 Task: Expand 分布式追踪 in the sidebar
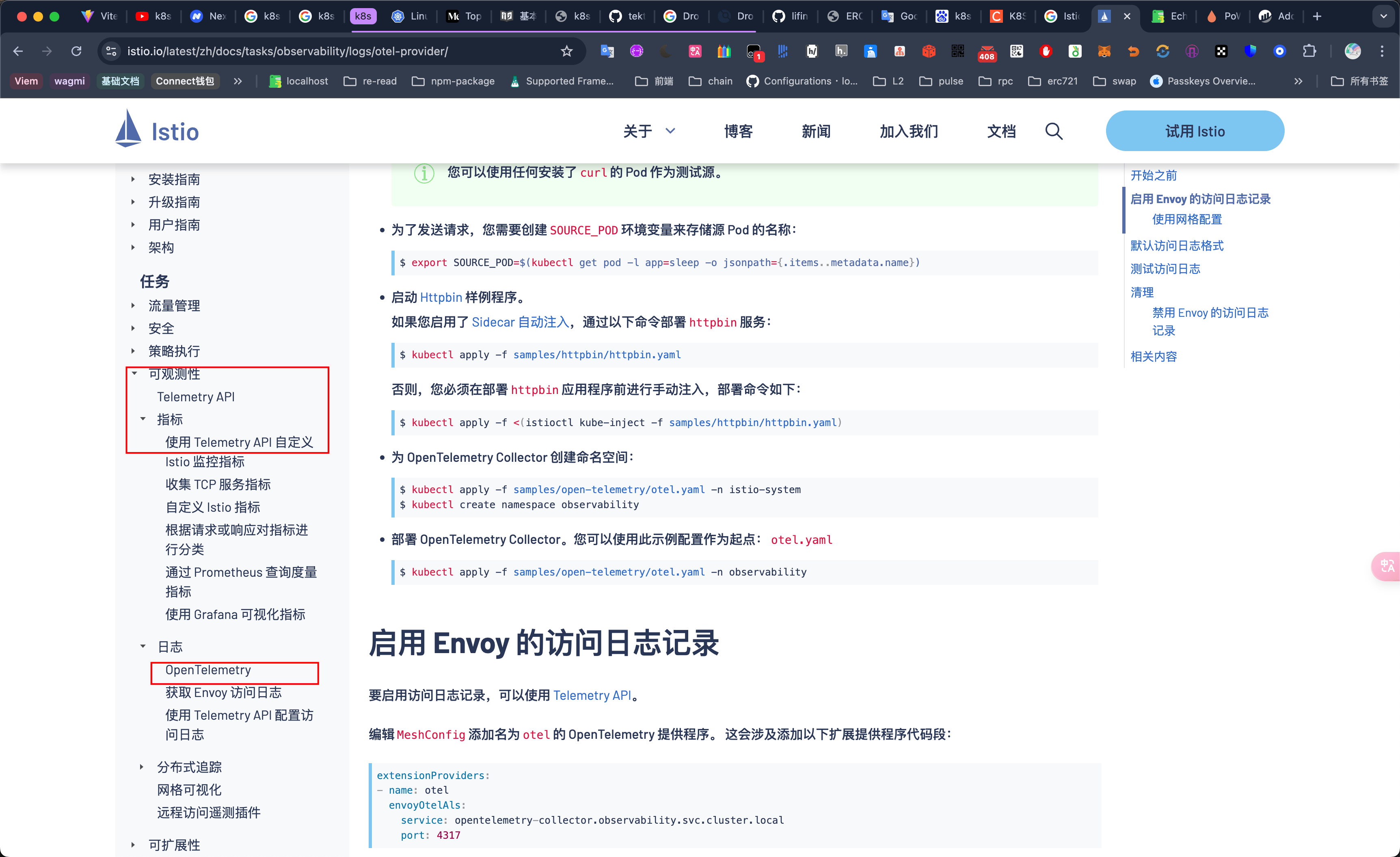click(142, 767)
